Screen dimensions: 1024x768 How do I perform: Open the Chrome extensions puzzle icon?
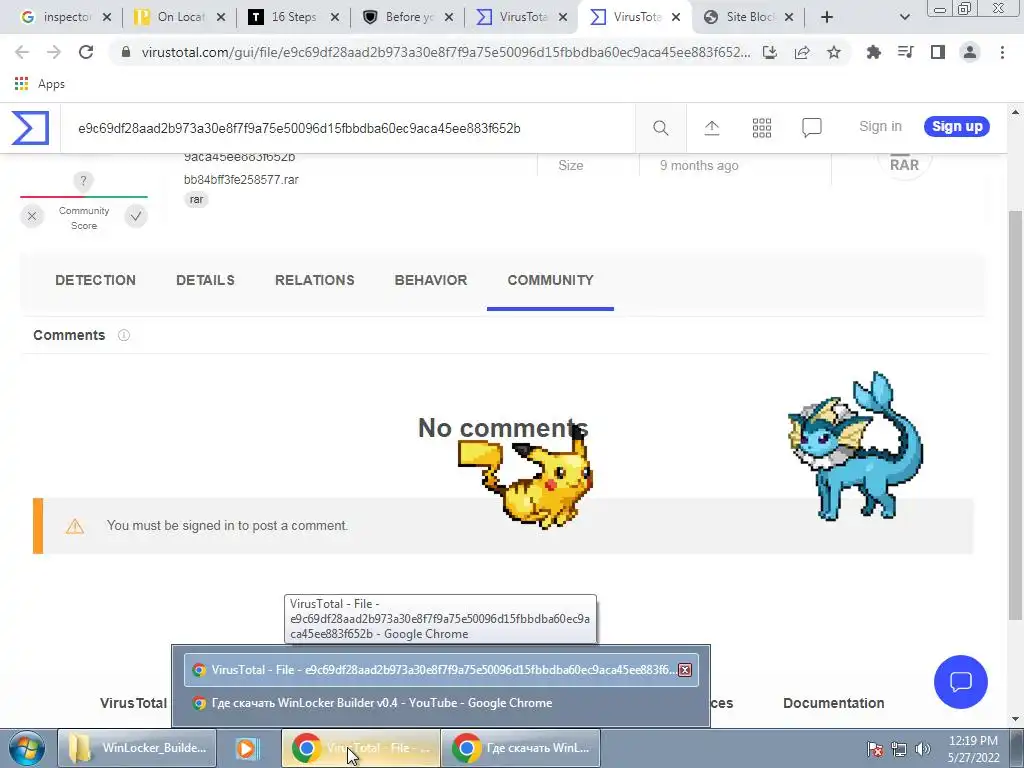pos(873,52)
